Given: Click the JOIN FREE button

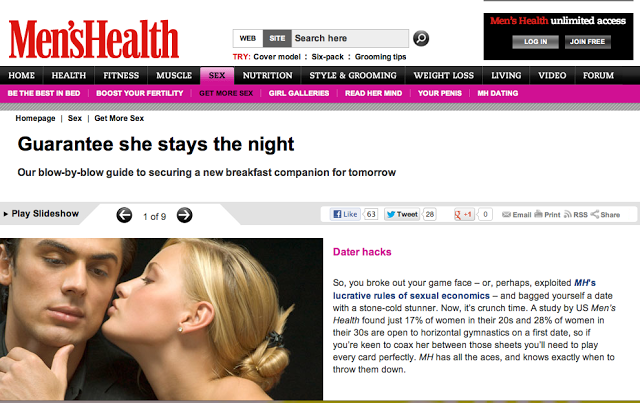Looking at the screenshot, I should (x=587, y=42).
